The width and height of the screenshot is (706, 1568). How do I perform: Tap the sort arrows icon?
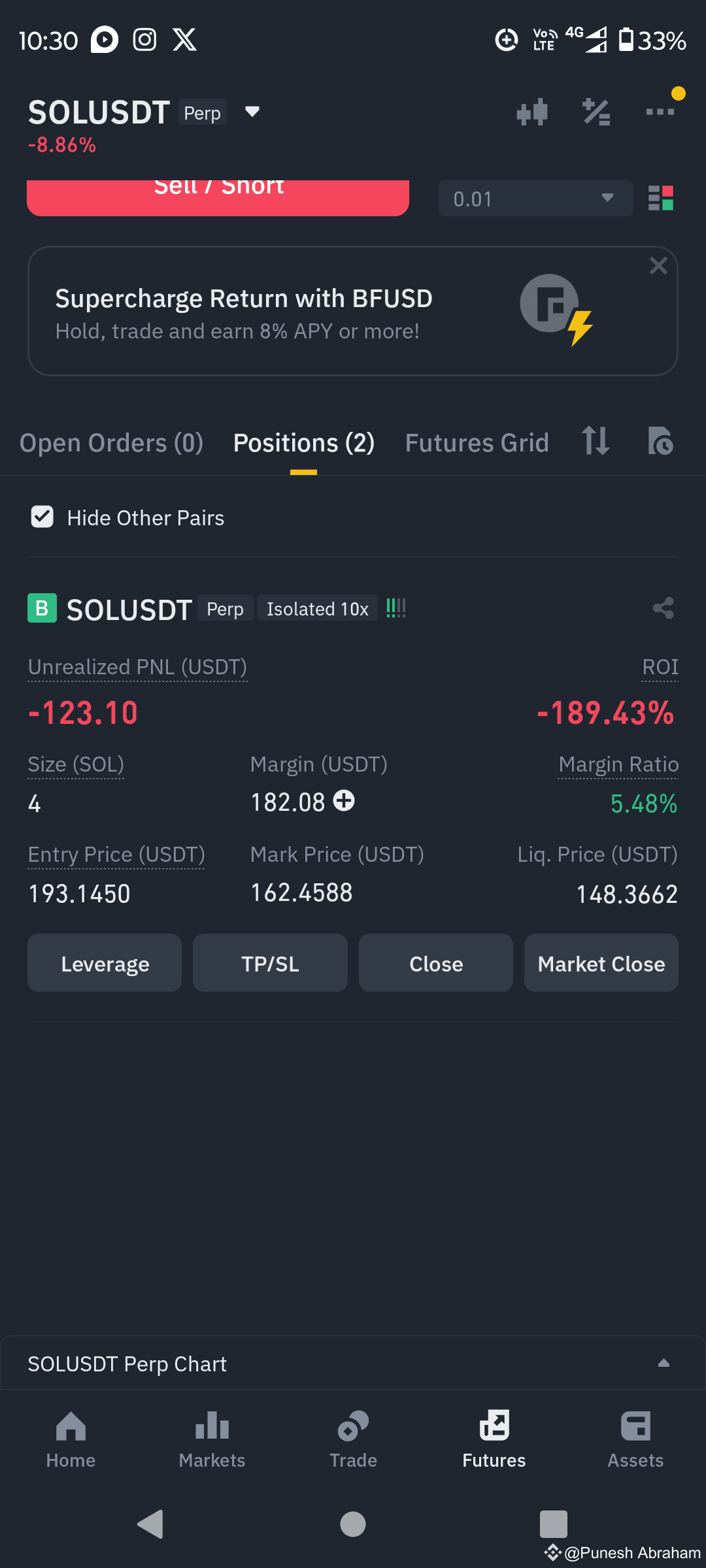coord(596,441)
